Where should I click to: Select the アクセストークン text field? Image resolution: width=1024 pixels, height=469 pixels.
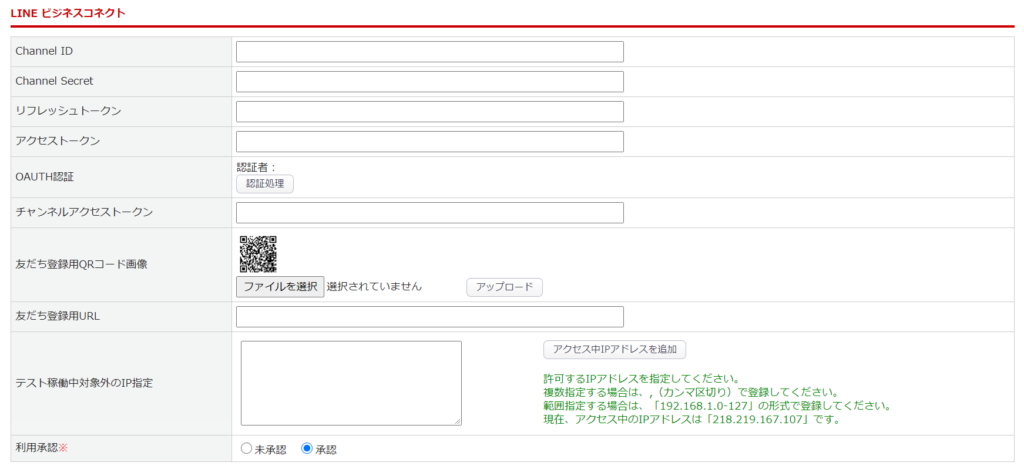(430, 142)
